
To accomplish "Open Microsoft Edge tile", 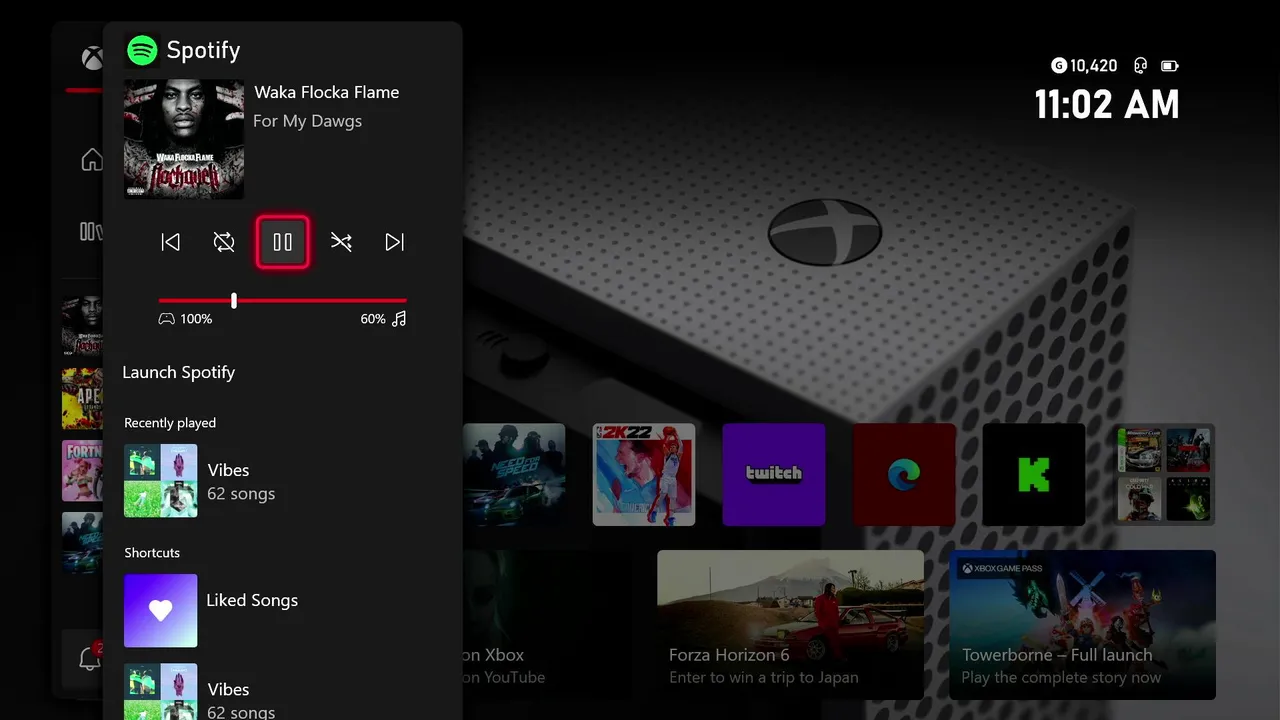I will pyautogui.click(x=904, y=475).
